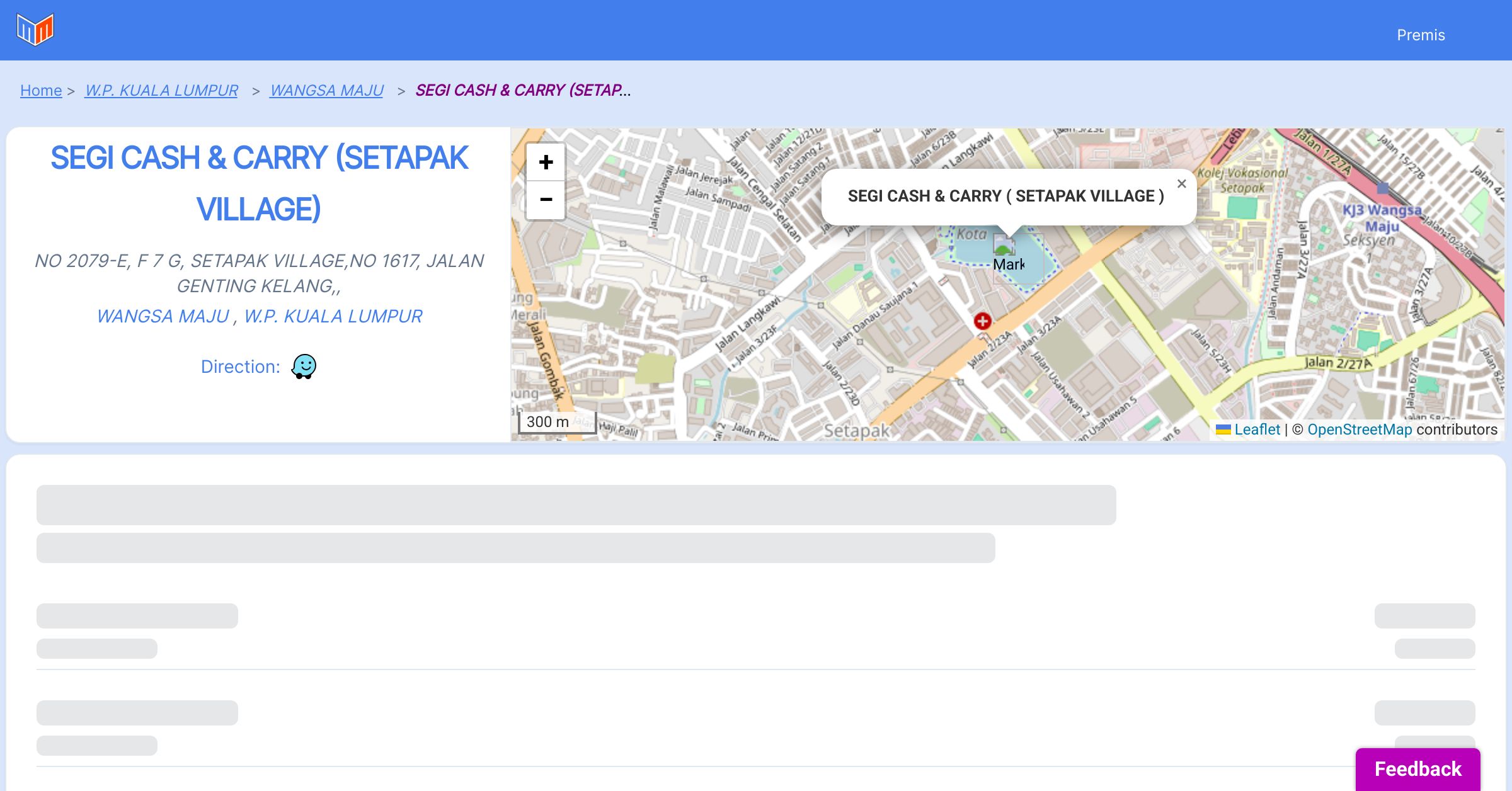Click current SEGI CASH & CARRY breadcrumb

click(523, 91)
